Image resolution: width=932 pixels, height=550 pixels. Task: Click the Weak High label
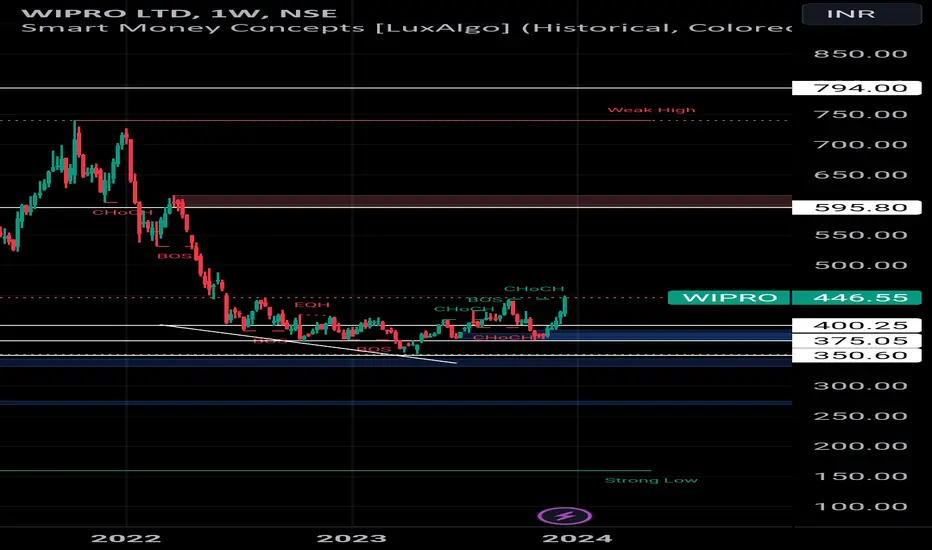pos(651,110)
